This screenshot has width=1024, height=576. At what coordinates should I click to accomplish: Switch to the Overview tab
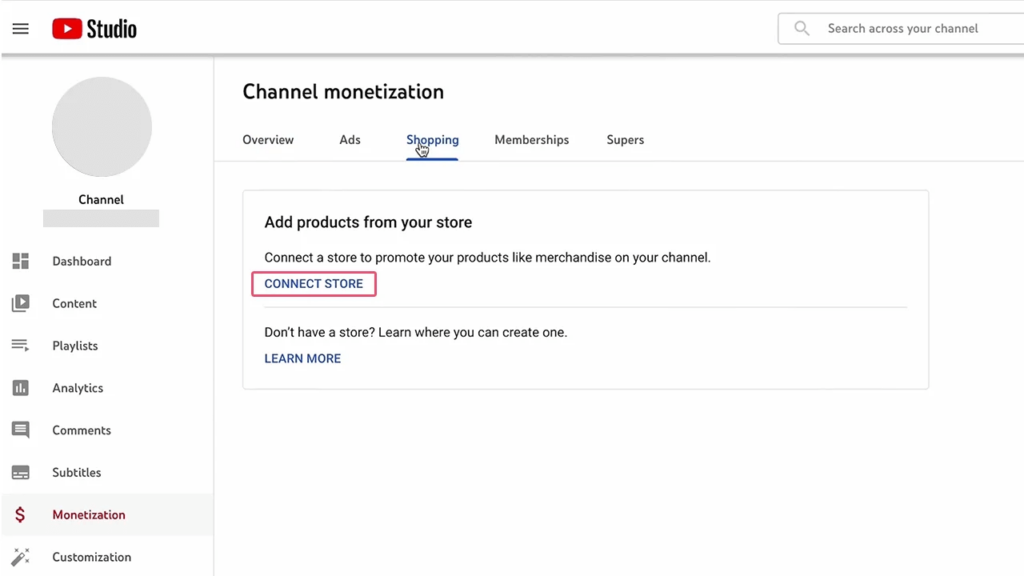click(x=267, y=140)
